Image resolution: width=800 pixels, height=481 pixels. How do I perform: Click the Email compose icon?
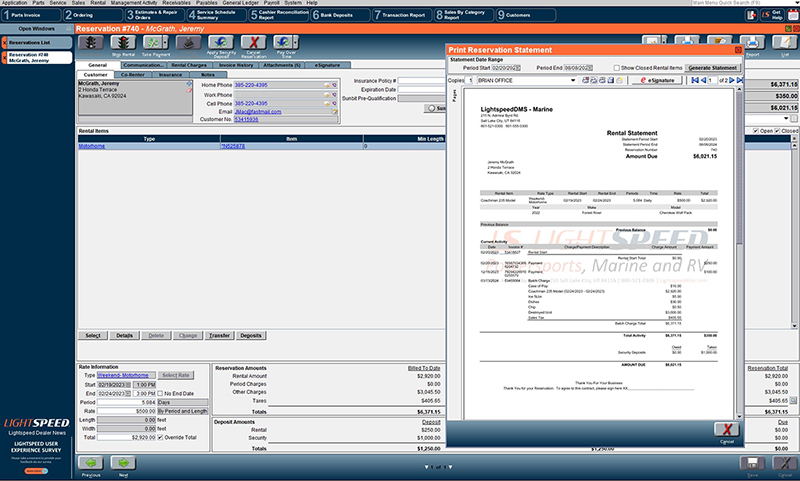point(335,112)
